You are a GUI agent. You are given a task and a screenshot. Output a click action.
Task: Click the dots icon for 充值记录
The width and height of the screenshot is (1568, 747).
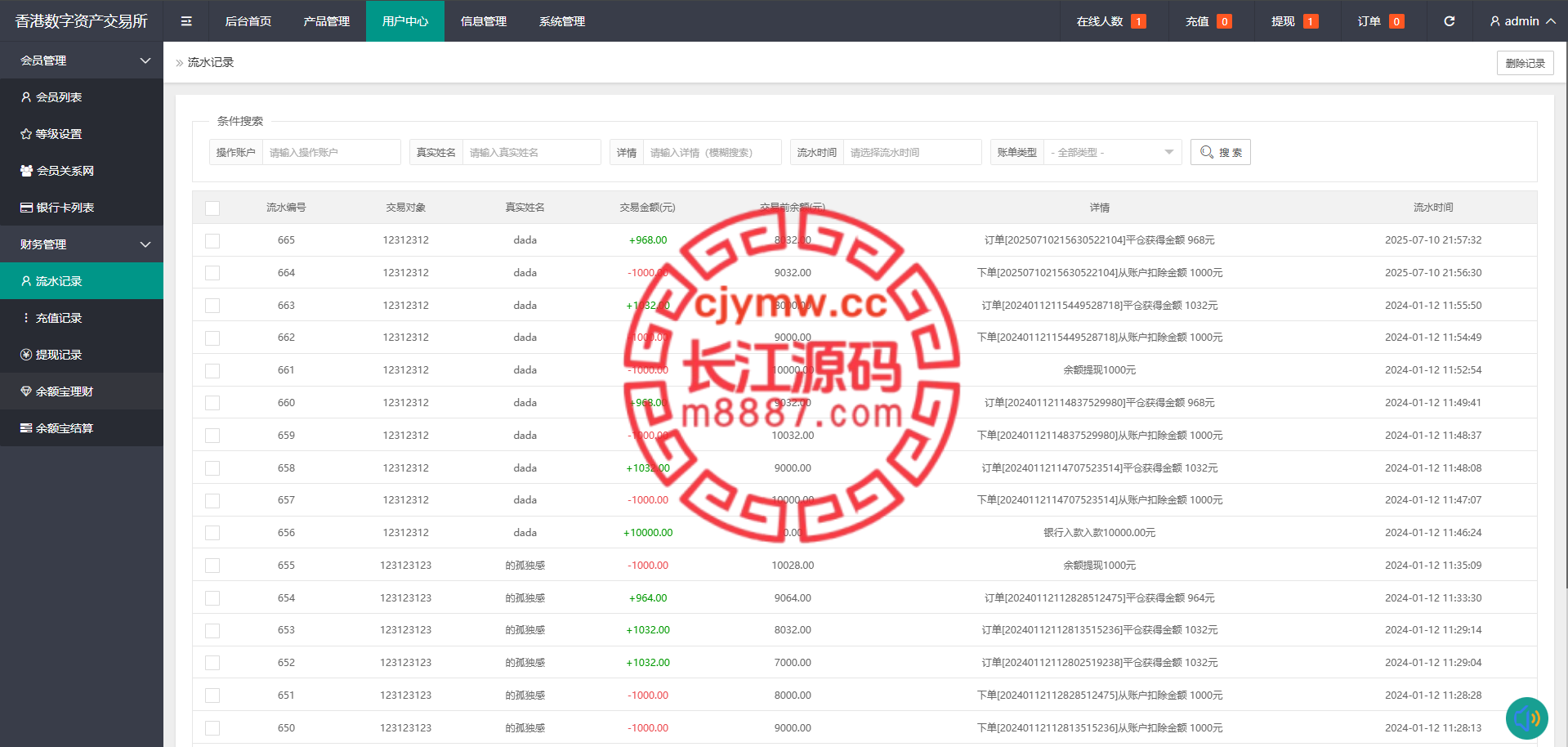pos(26,318)
